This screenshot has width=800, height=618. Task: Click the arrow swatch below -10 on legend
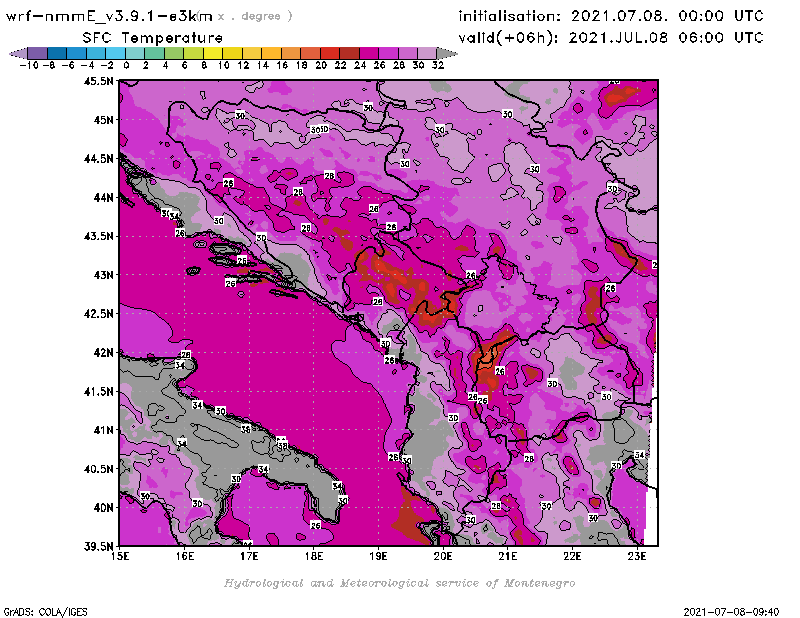click(18, 54)
